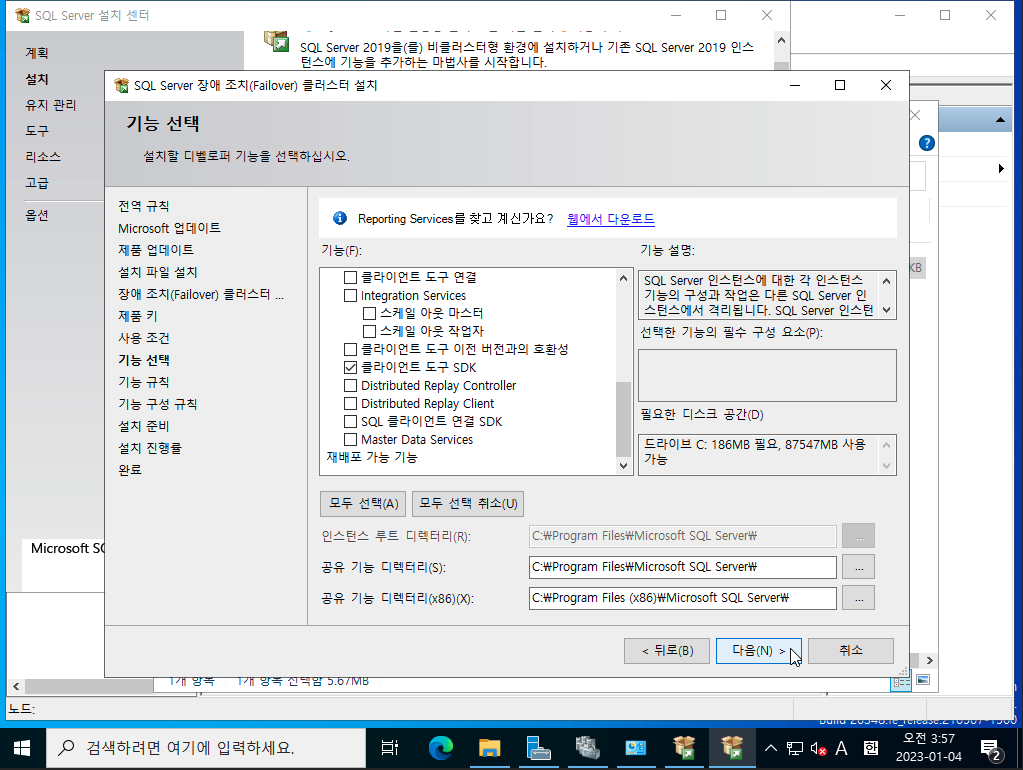Check 스케일 아웃 마스터 checkbox
1023x770 pixels.
tap(369, 313)
